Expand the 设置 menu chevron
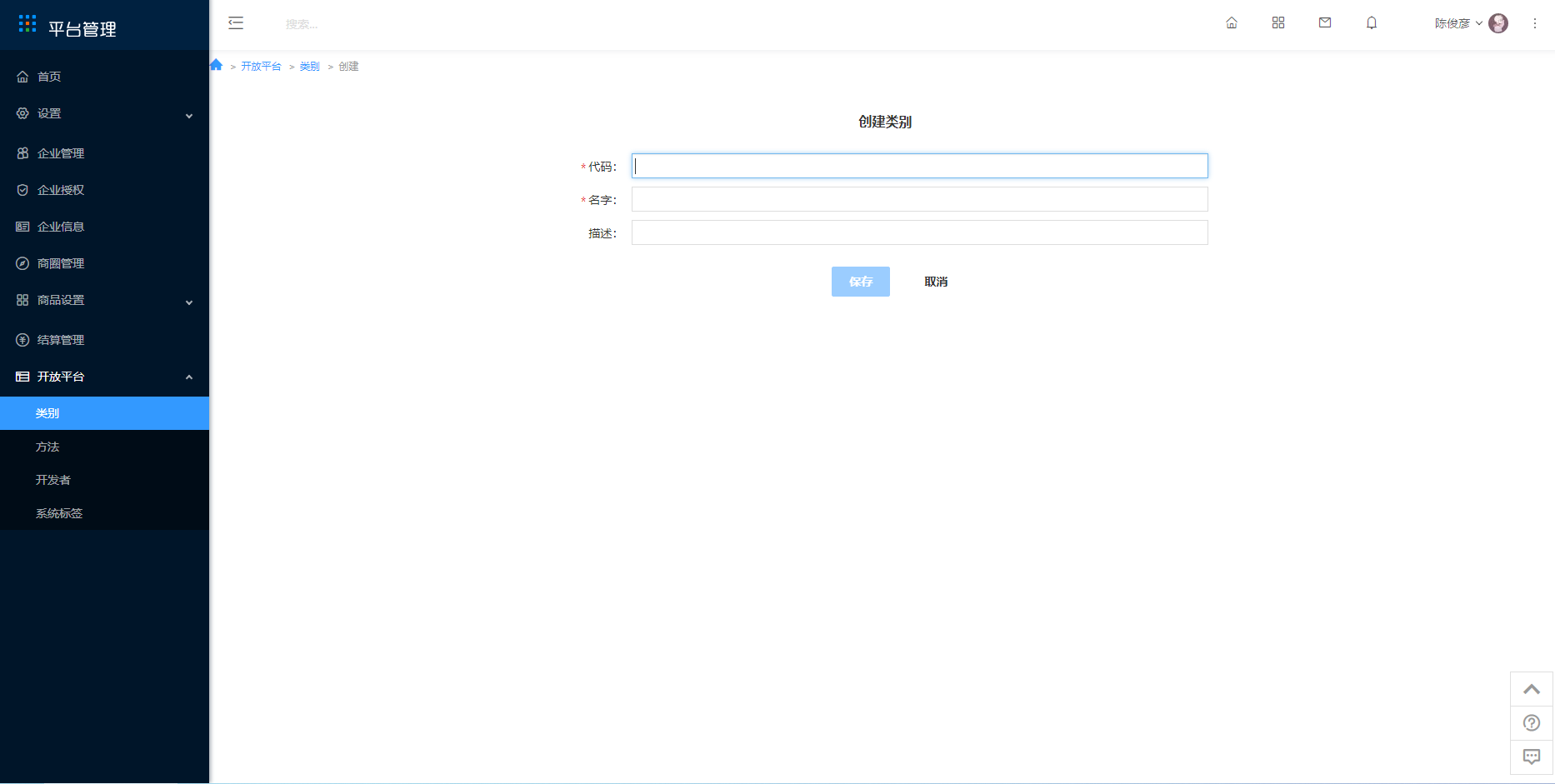Image resolution: width=1555 pixels, height=784 pixels. [x=189, y=116]
